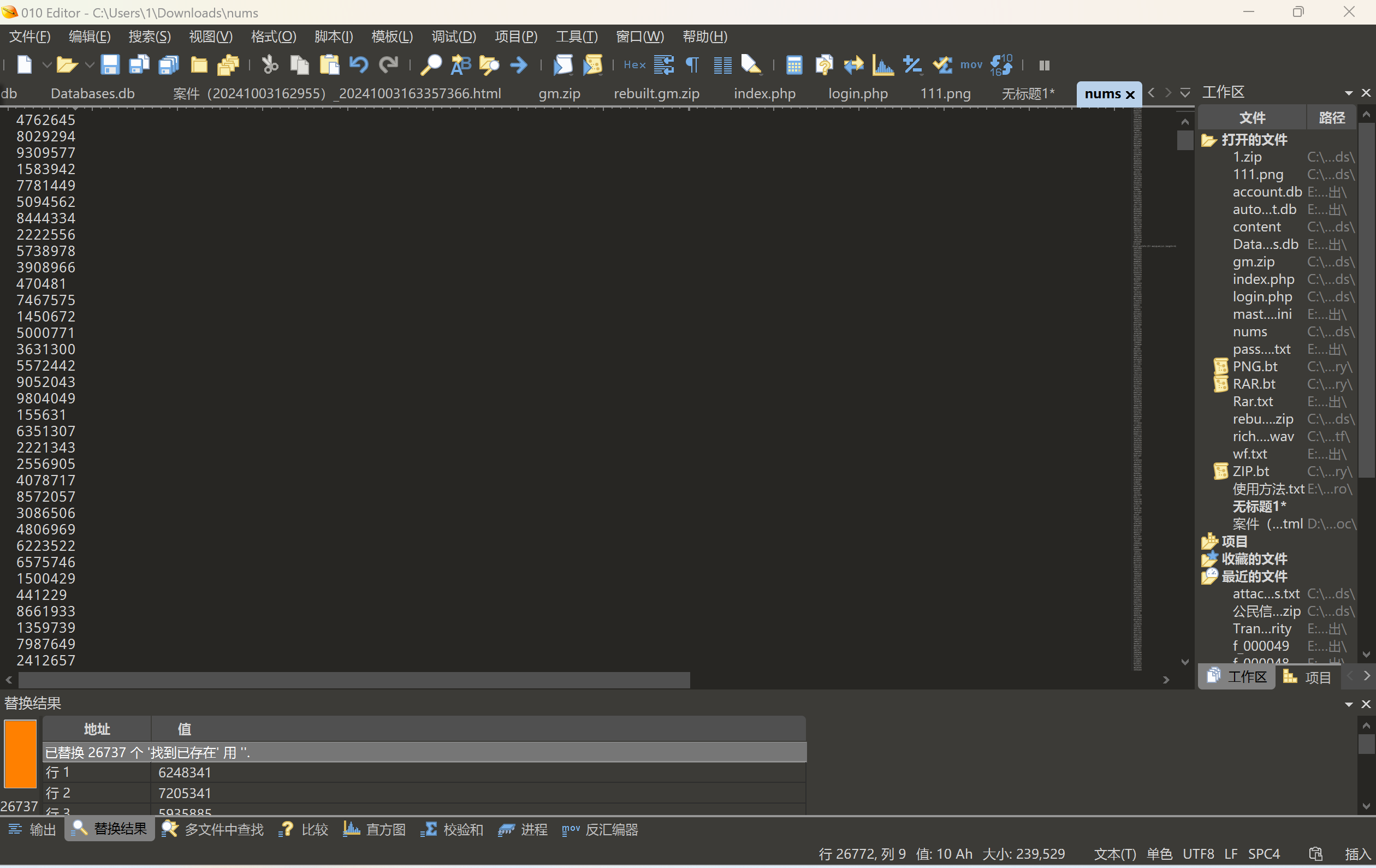Click the Hex Operations plus-slash icon
Viewport: 1376px width, 868px height.
(912, 65)
